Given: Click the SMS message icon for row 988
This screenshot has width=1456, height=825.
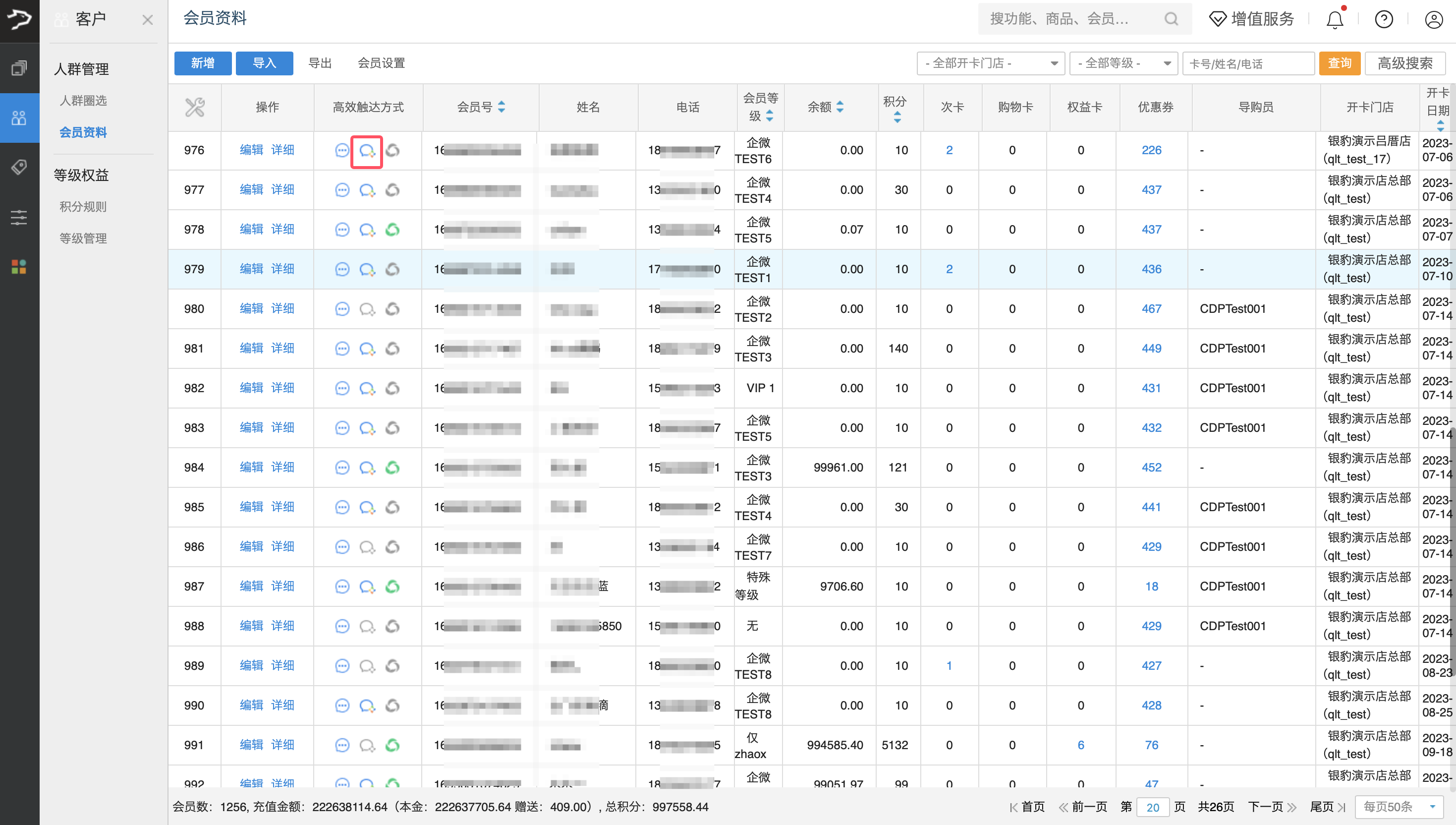Looking at the screenshot, I should [x=342, y=626].
